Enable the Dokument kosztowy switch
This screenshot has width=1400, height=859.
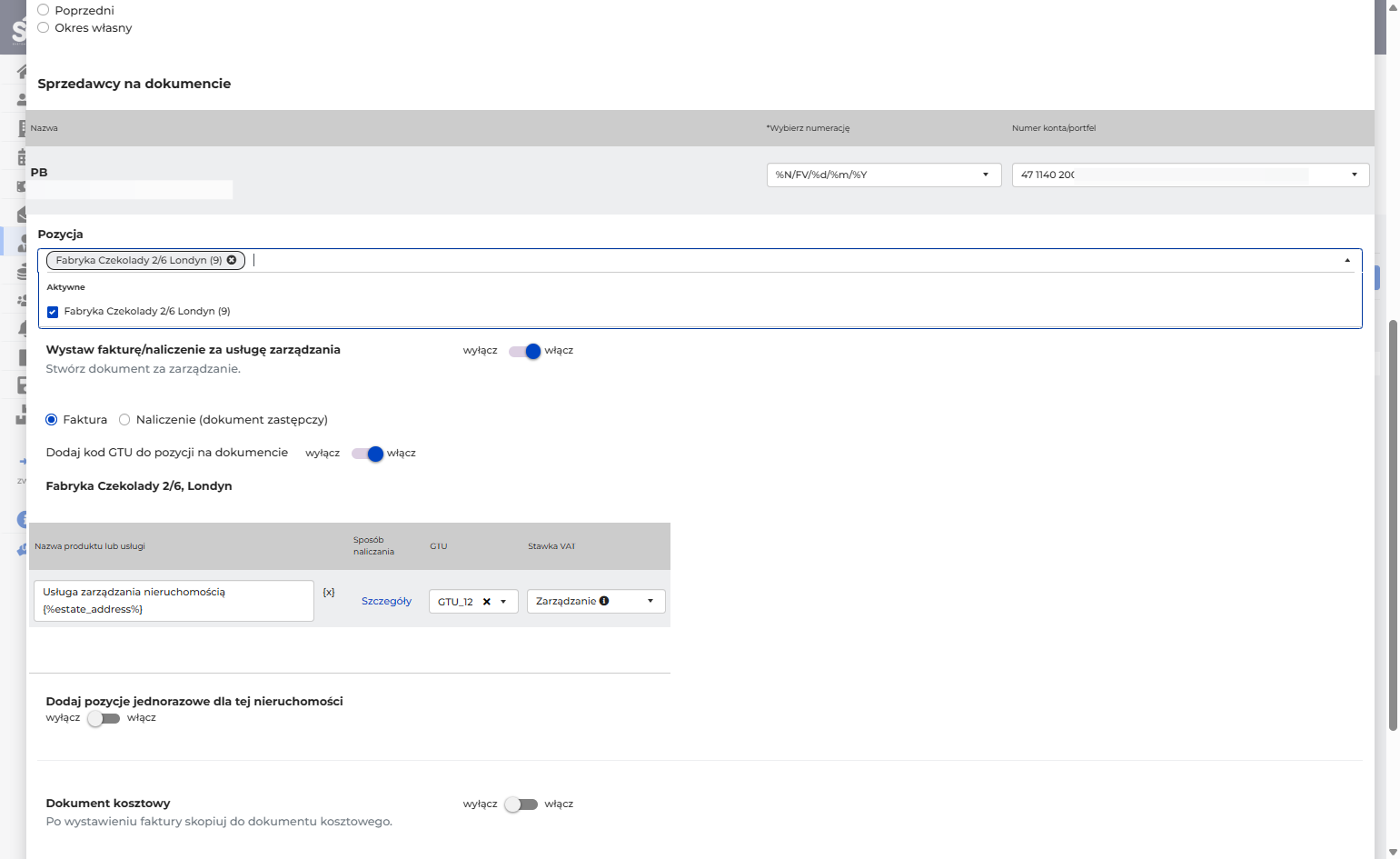[521, 804]
